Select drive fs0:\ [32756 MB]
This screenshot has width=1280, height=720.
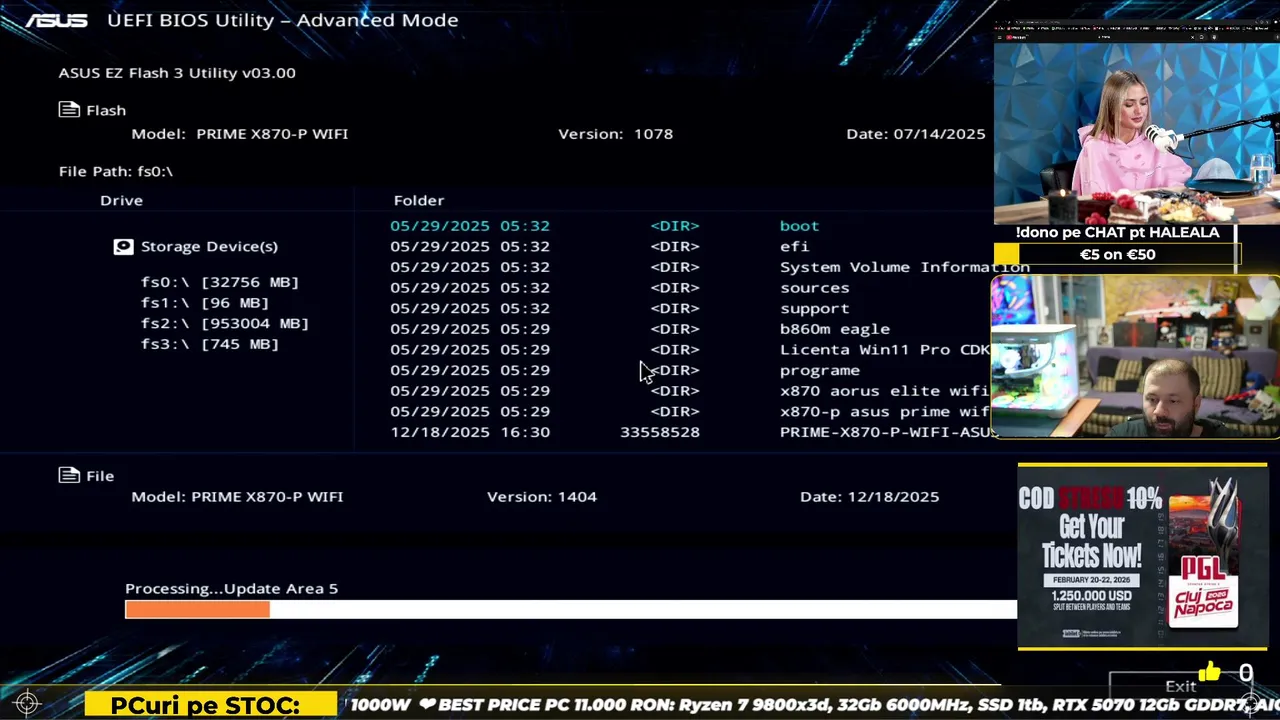(x=220, y=282)
